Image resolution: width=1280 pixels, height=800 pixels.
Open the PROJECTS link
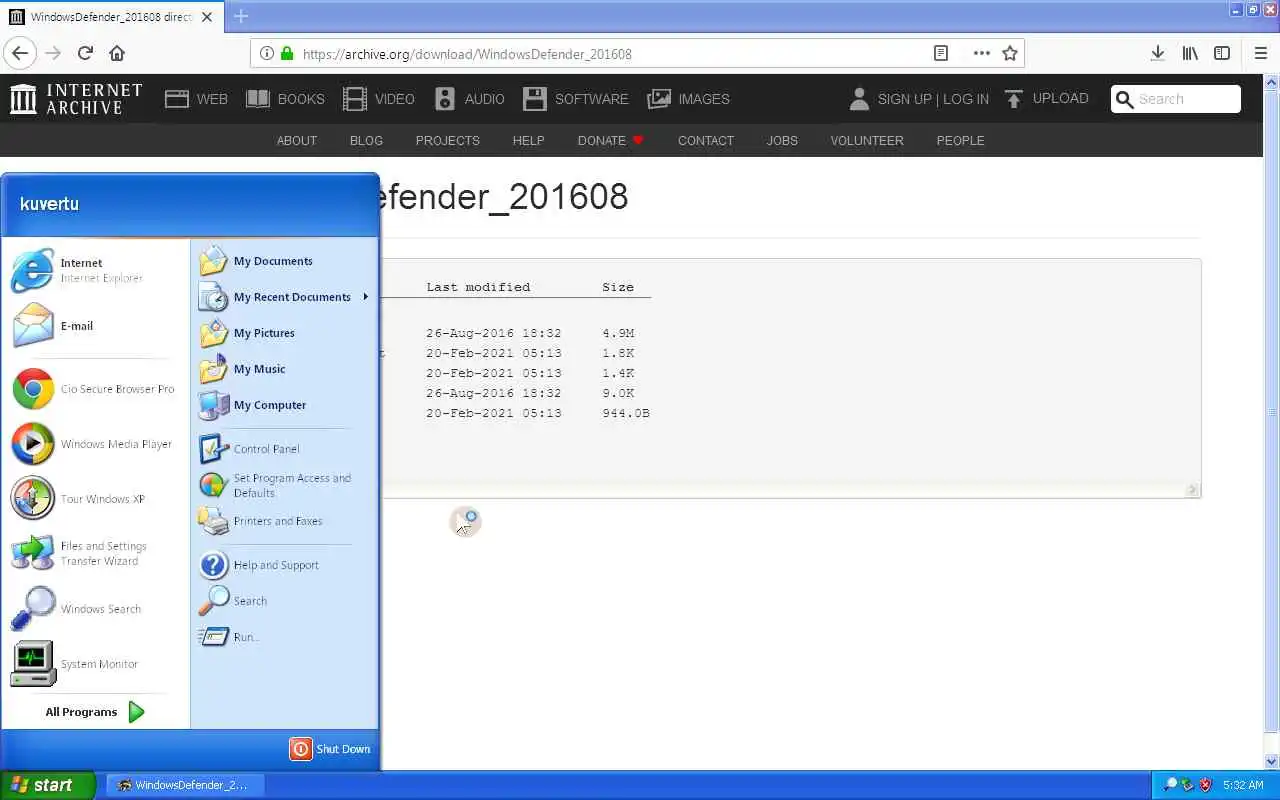coord(448,140)
